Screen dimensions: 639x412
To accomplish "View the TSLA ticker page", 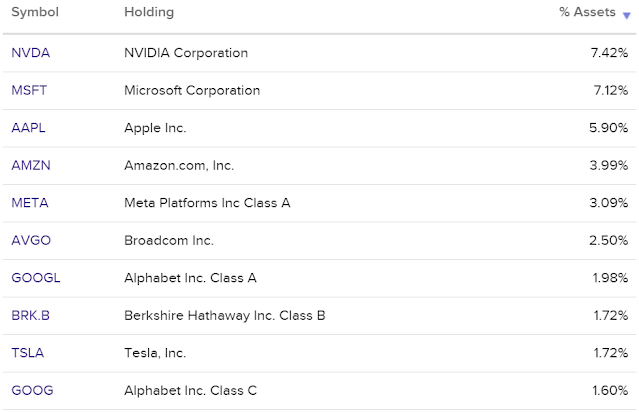I will click(27, 353).
